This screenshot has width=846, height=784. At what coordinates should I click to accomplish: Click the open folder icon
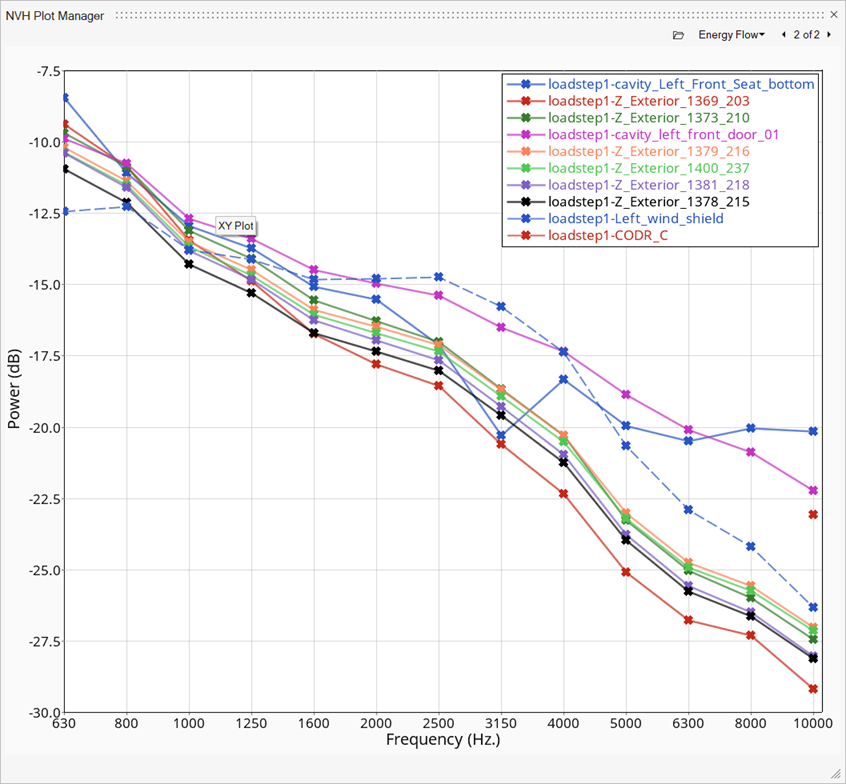[678, 35]
